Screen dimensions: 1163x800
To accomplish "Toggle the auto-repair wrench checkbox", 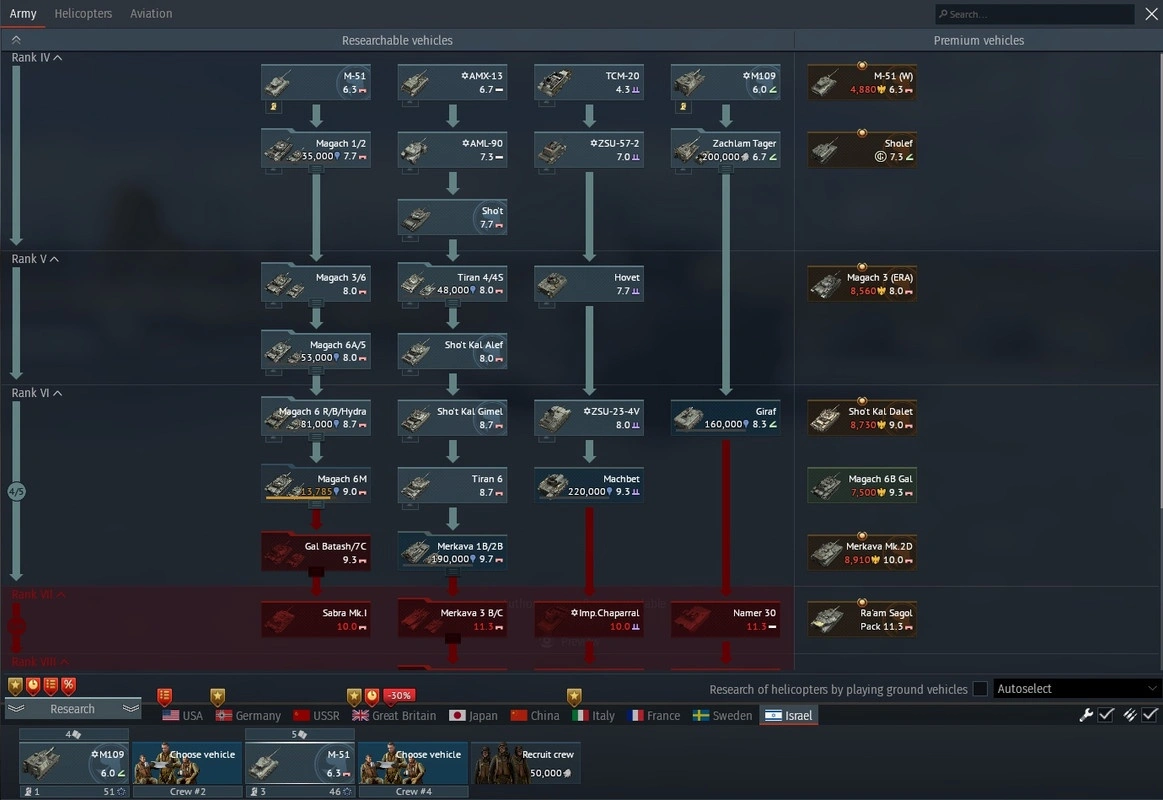I will [1106, 715].
